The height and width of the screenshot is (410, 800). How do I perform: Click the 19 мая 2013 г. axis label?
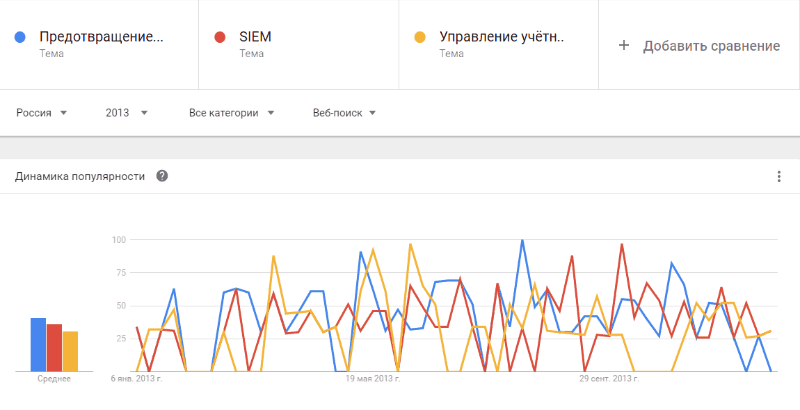[373, 379]
